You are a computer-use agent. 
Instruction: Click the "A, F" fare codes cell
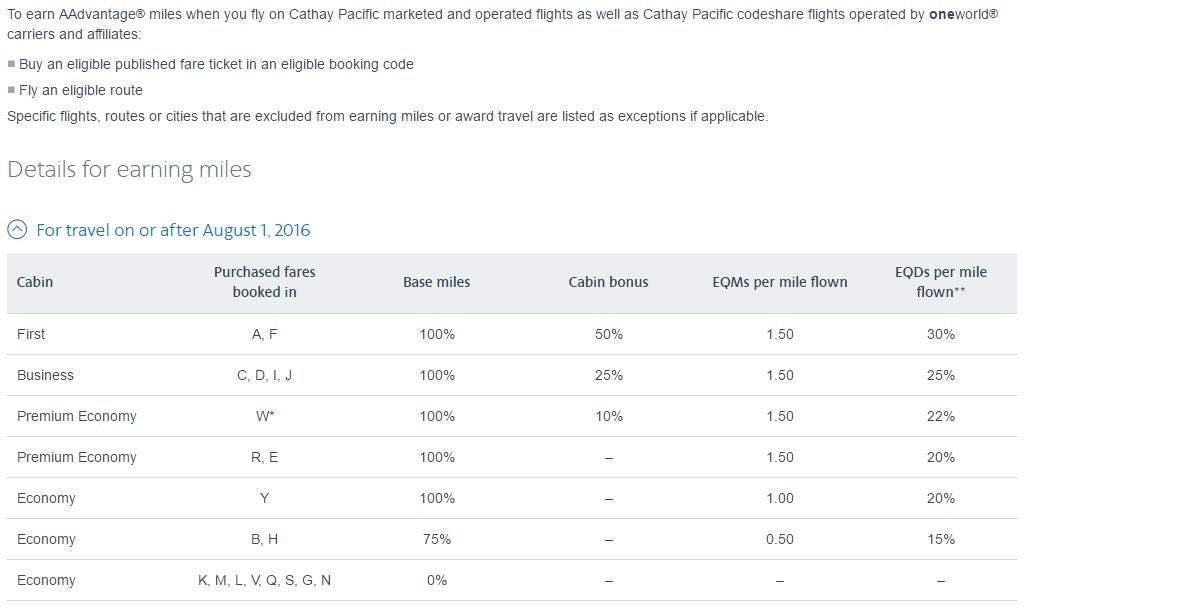coord(264,334)
